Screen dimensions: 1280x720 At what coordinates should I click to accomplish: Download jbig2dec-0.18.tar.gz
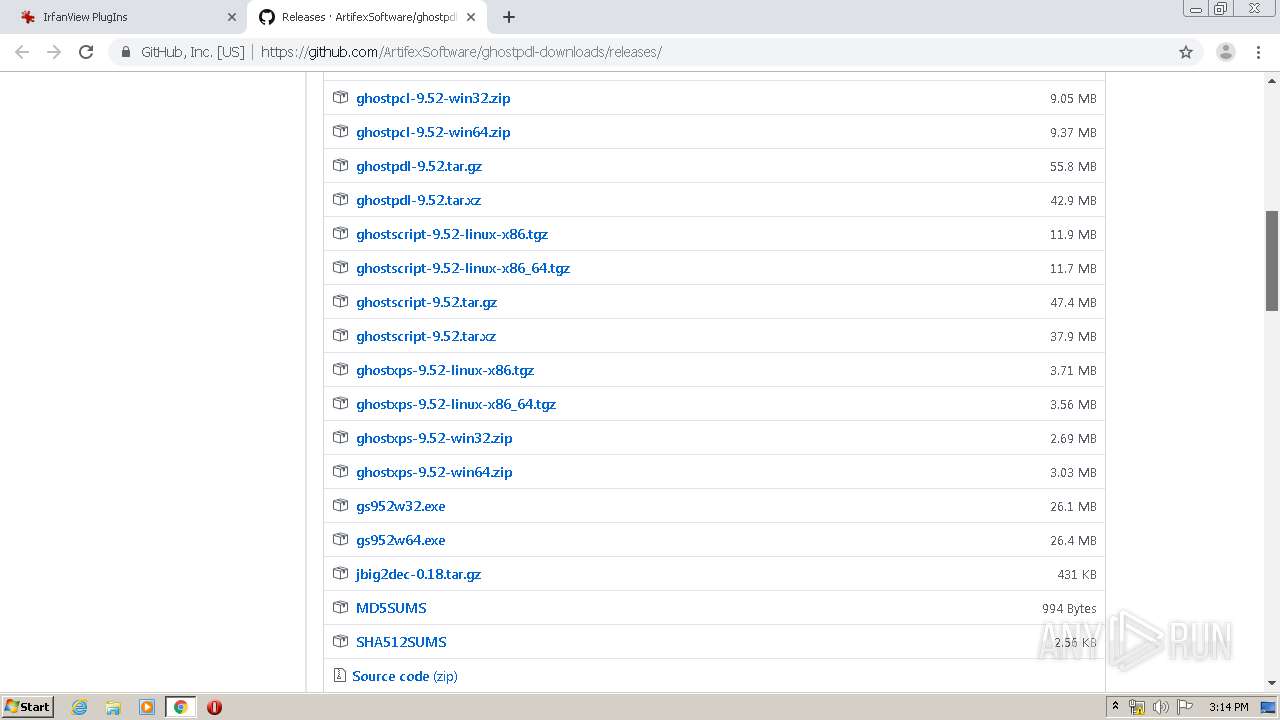click(418, 574)
